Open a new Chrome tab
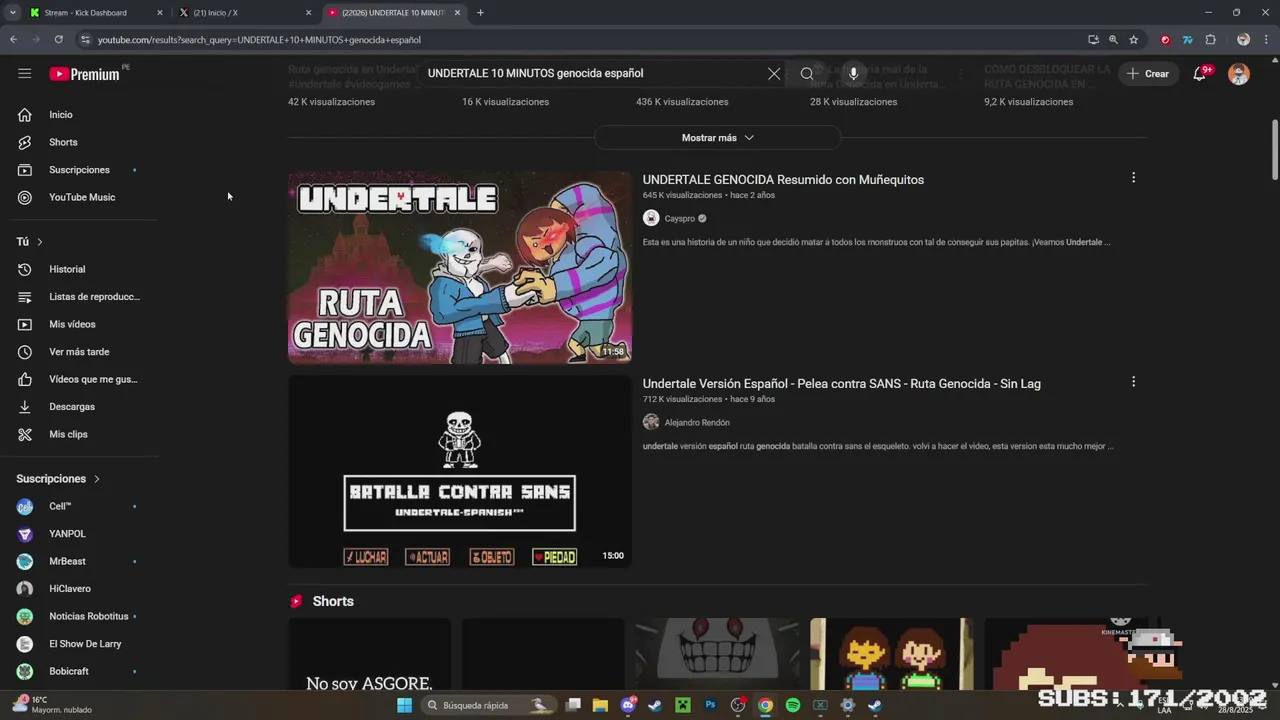Viewport: 1280px width, 720px height. point(481,13)
